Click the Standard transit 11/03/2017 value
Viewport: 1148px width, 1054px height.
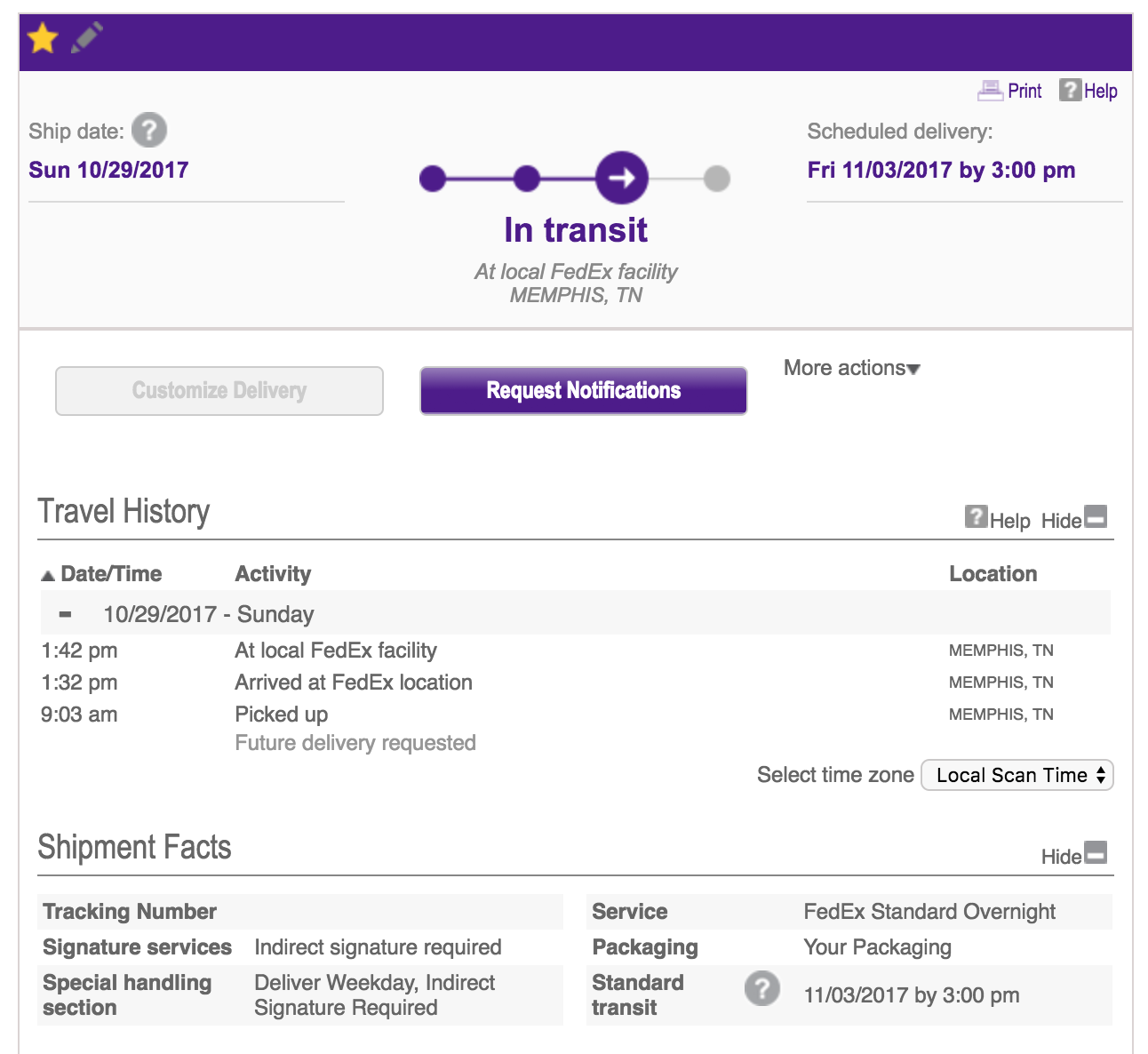(x=911, y=995)
